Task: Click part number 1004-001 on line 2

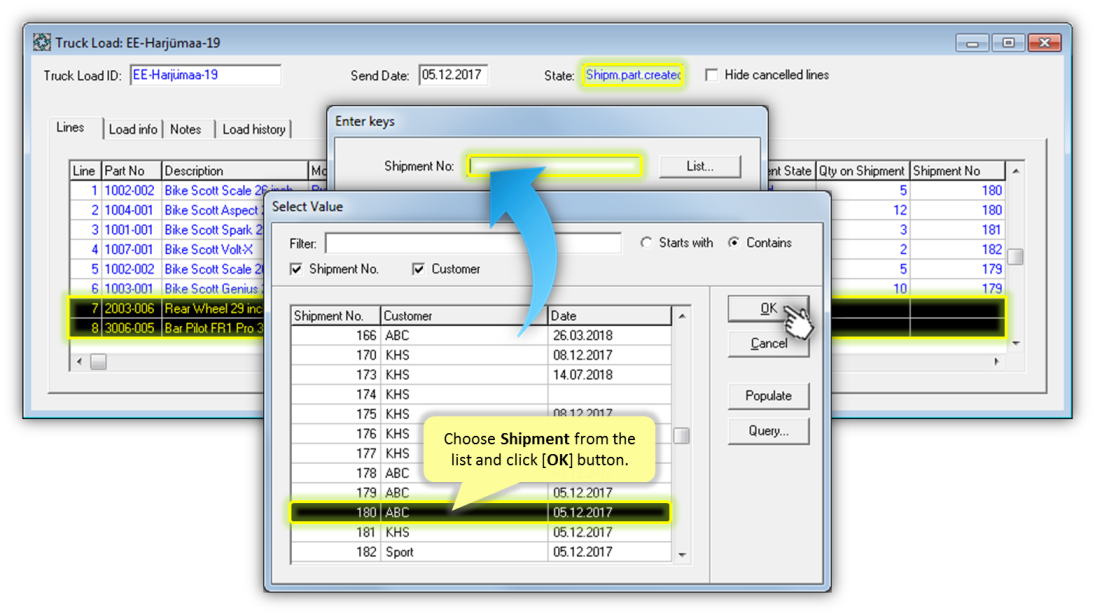Action: (x=129, y=210)
